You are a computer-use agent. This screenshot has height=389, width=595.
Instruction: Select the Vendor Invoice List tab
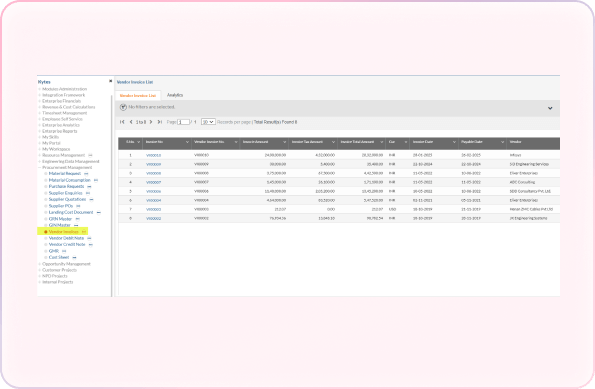[138, 96]
